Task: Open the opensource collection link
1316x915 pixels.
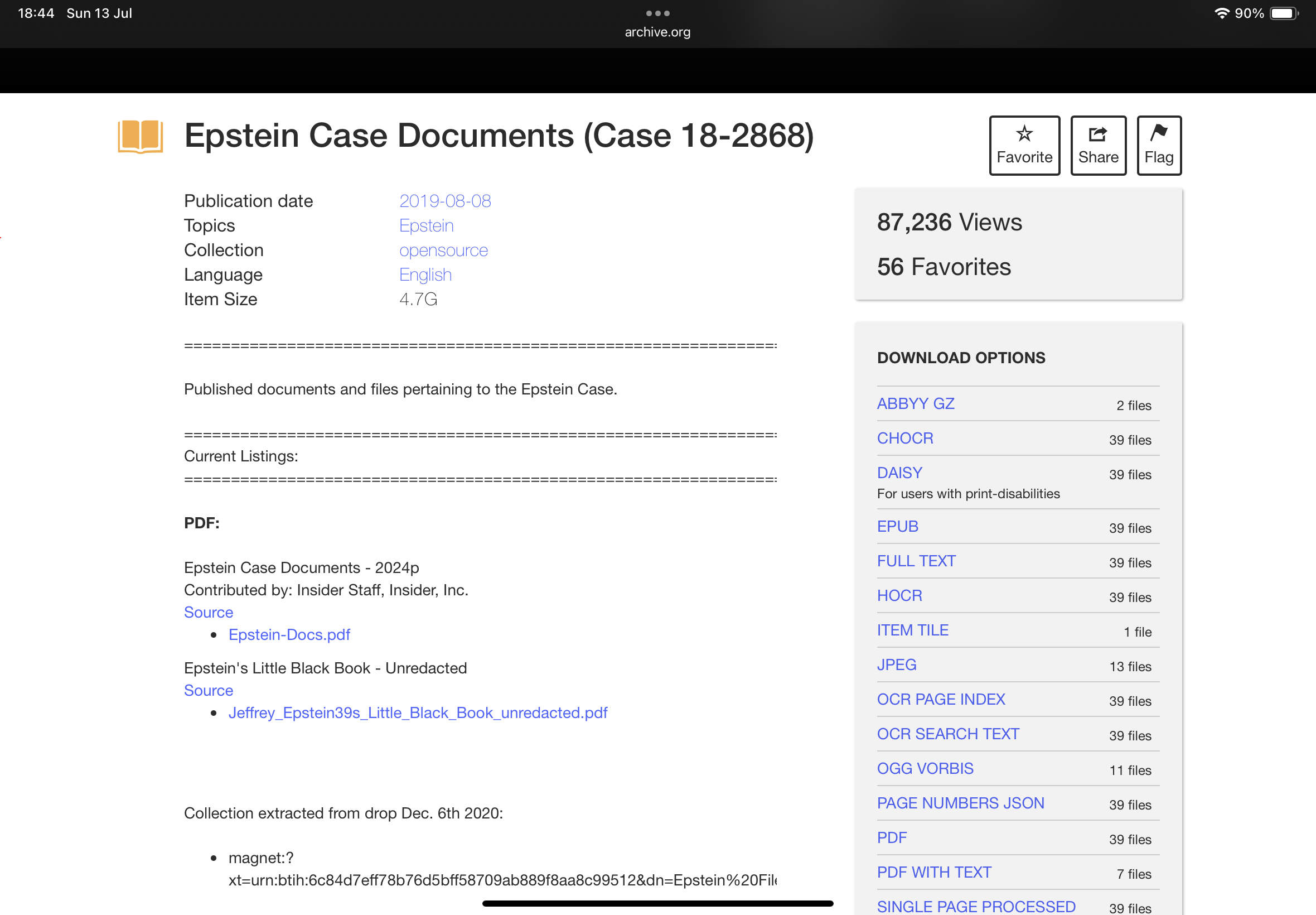Action: pos(443,250)
